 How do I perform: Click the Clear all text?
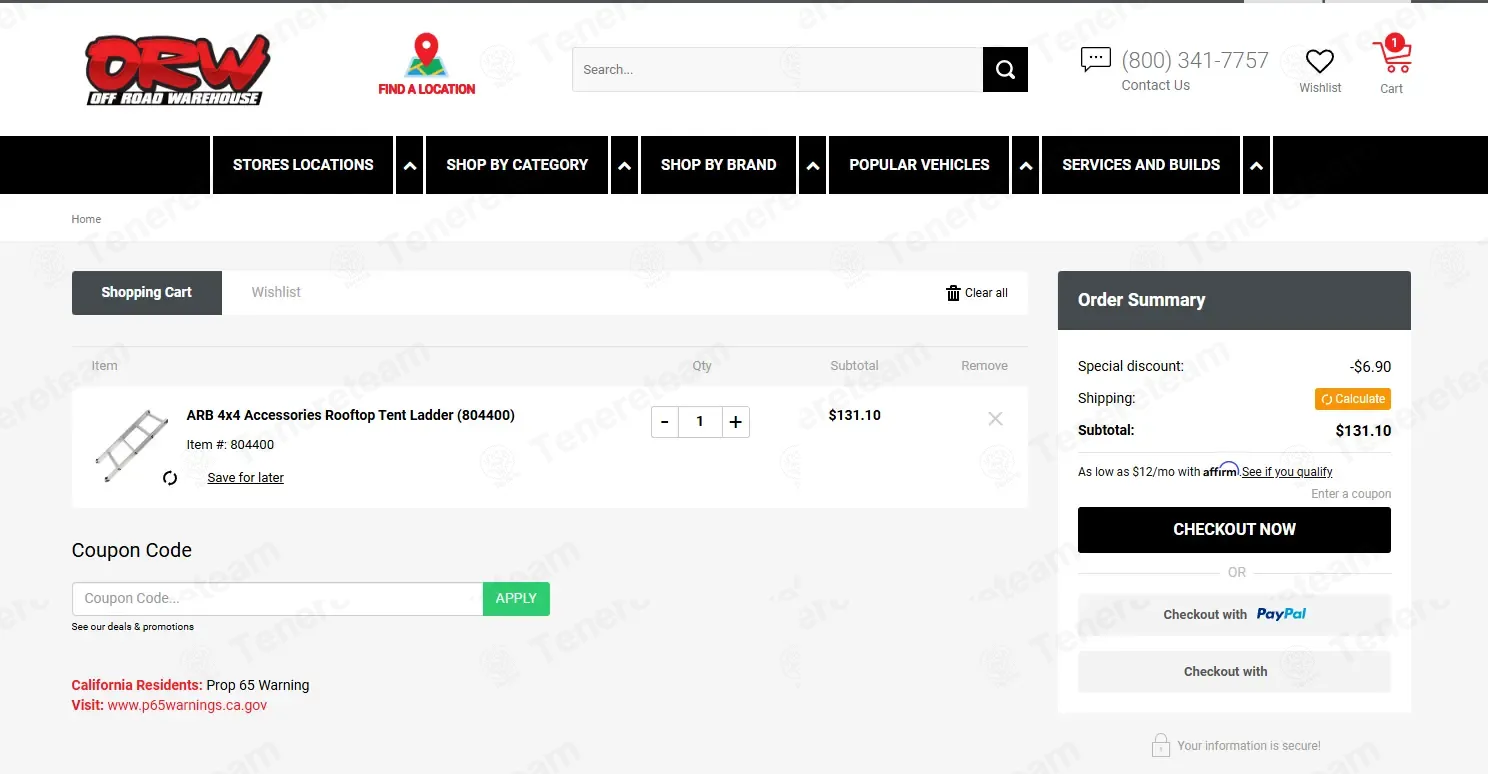[986, 293]
